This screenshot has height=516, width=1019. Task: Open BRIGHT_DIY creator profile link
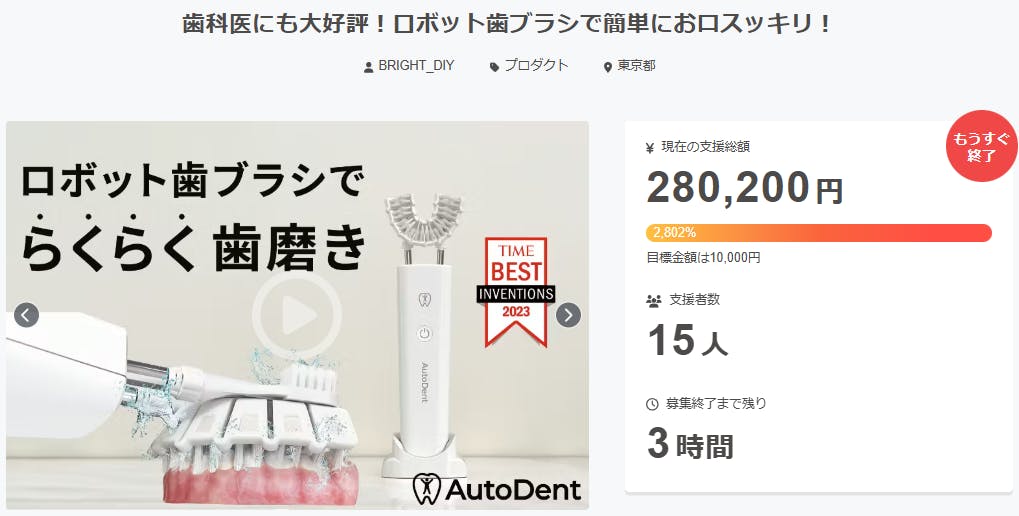416,66
